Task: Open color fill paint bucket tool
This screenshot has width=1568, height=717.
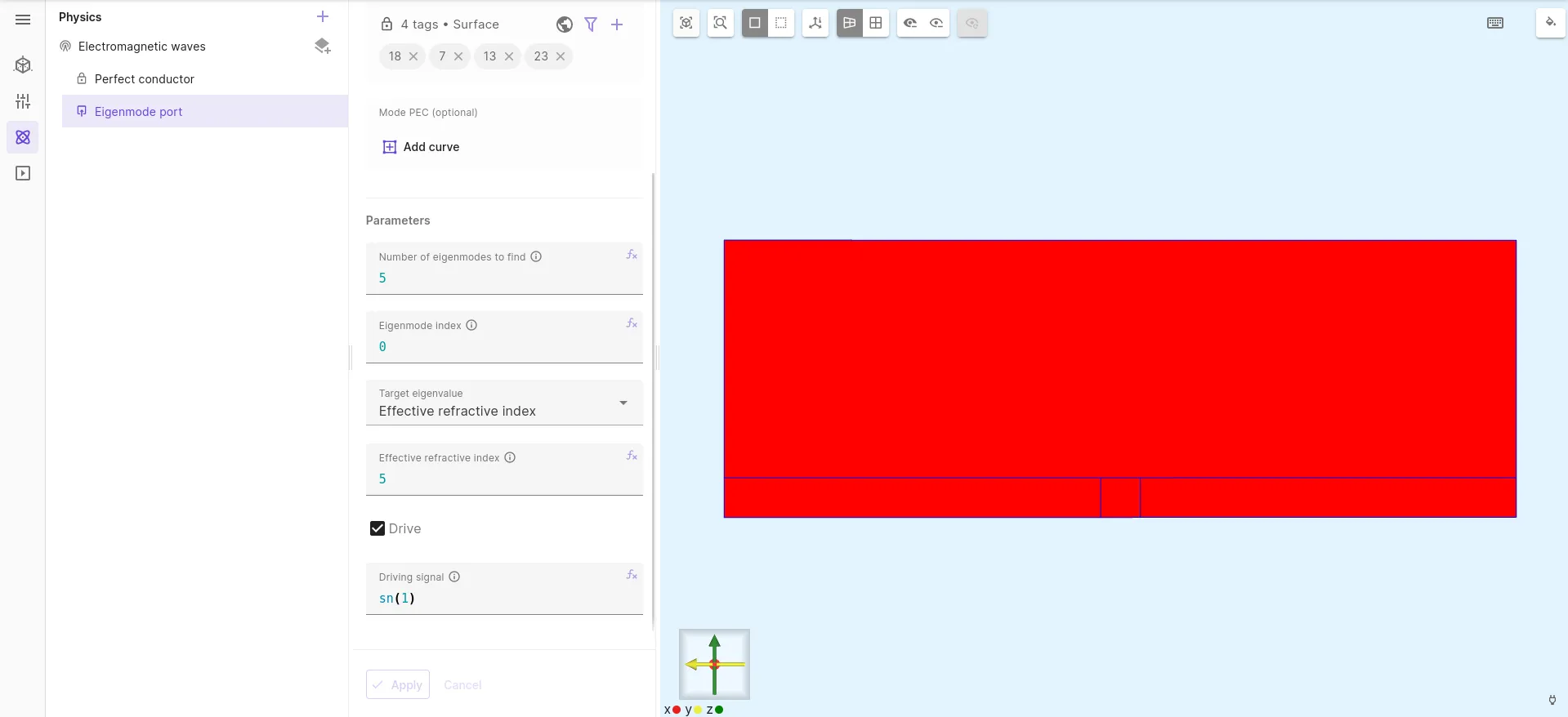Action: 1550,23
